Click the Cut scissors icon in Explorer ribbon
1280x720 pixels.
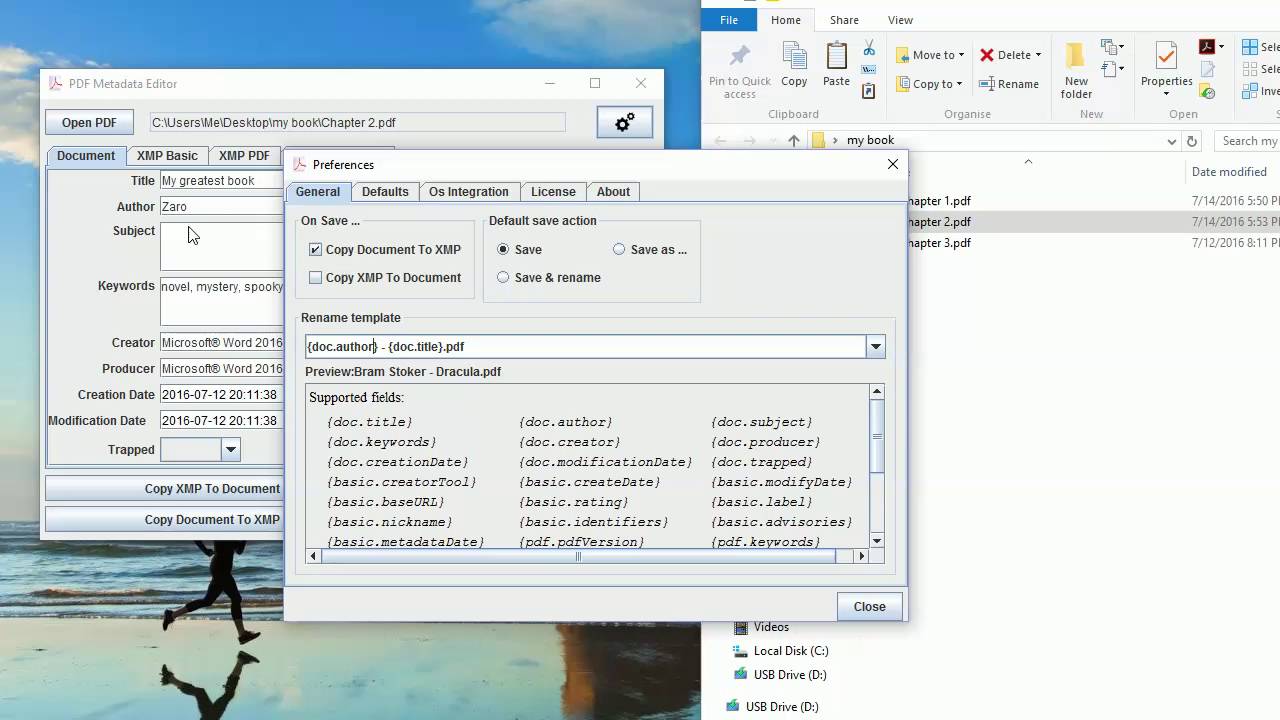click(x=869, y=48)
